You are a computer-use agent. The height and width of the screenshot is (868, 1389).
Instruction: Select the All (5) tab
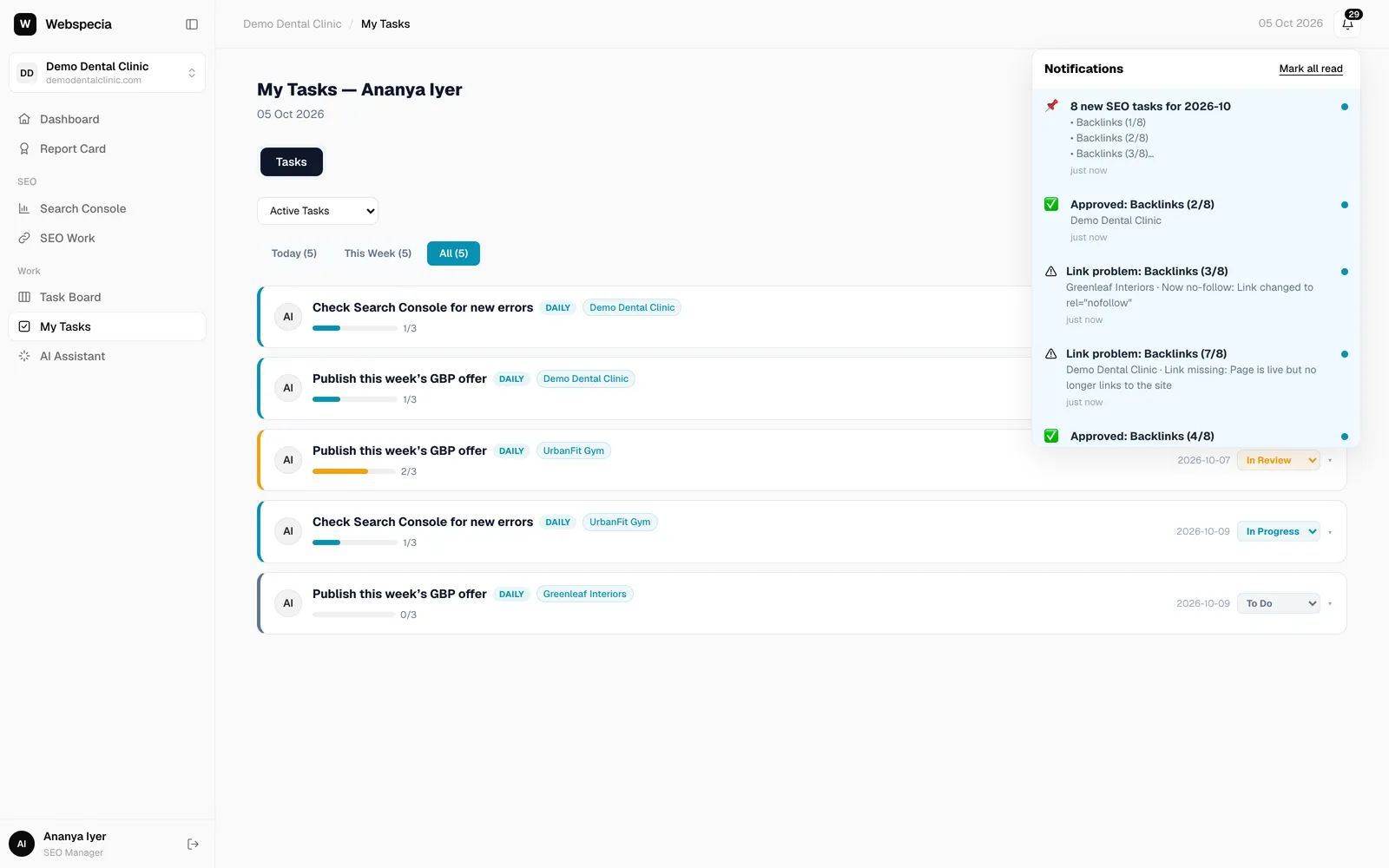tap(453, 253)
